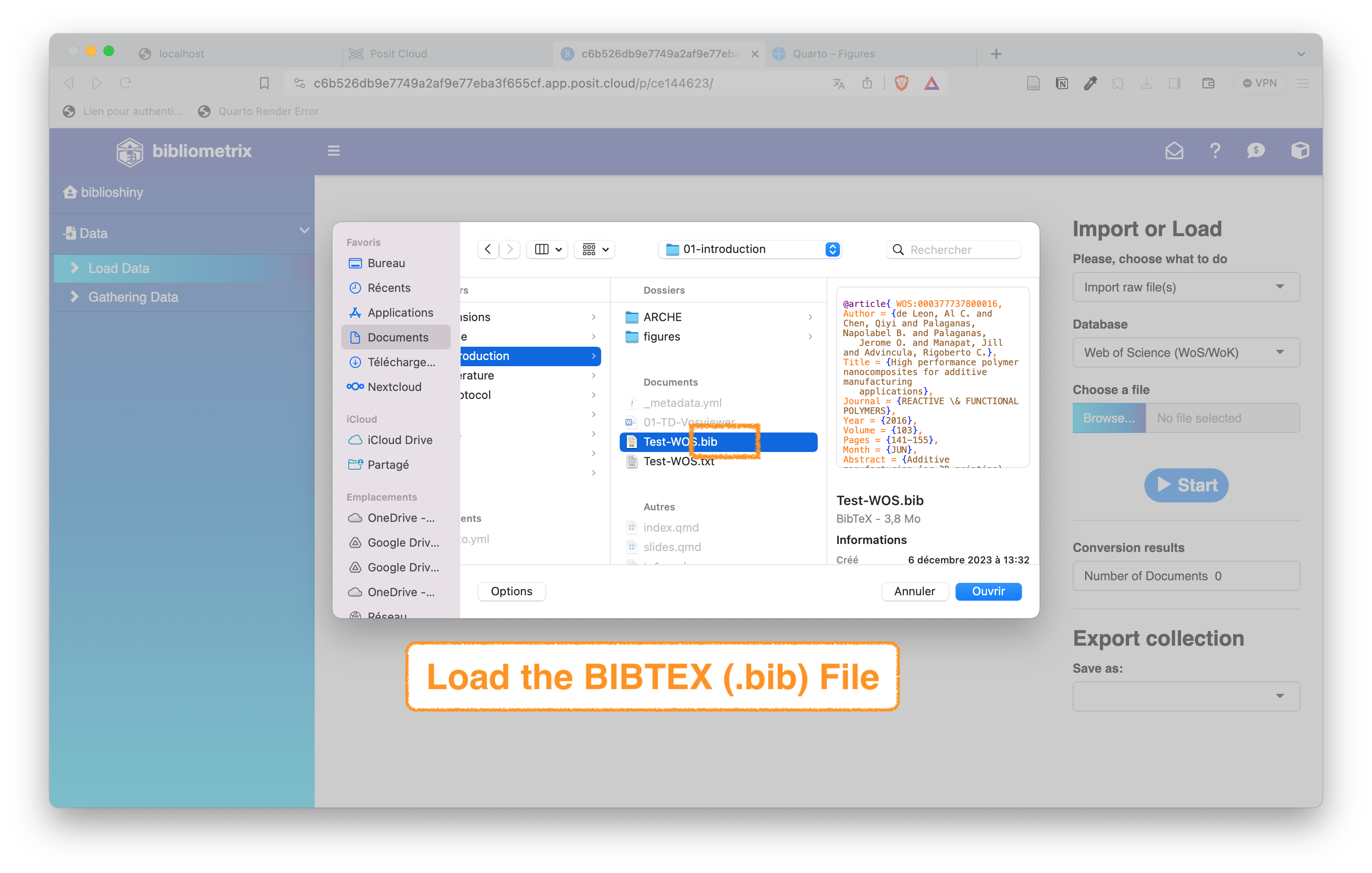
Task: Open the help question mark icon
Action: point(1215,150)
